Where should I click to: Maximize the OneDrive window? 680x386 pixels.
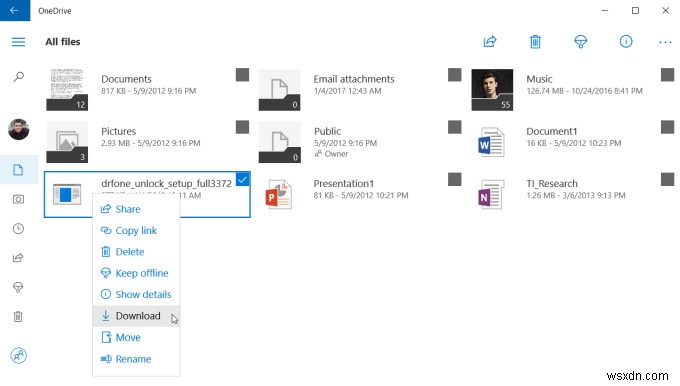635,10
